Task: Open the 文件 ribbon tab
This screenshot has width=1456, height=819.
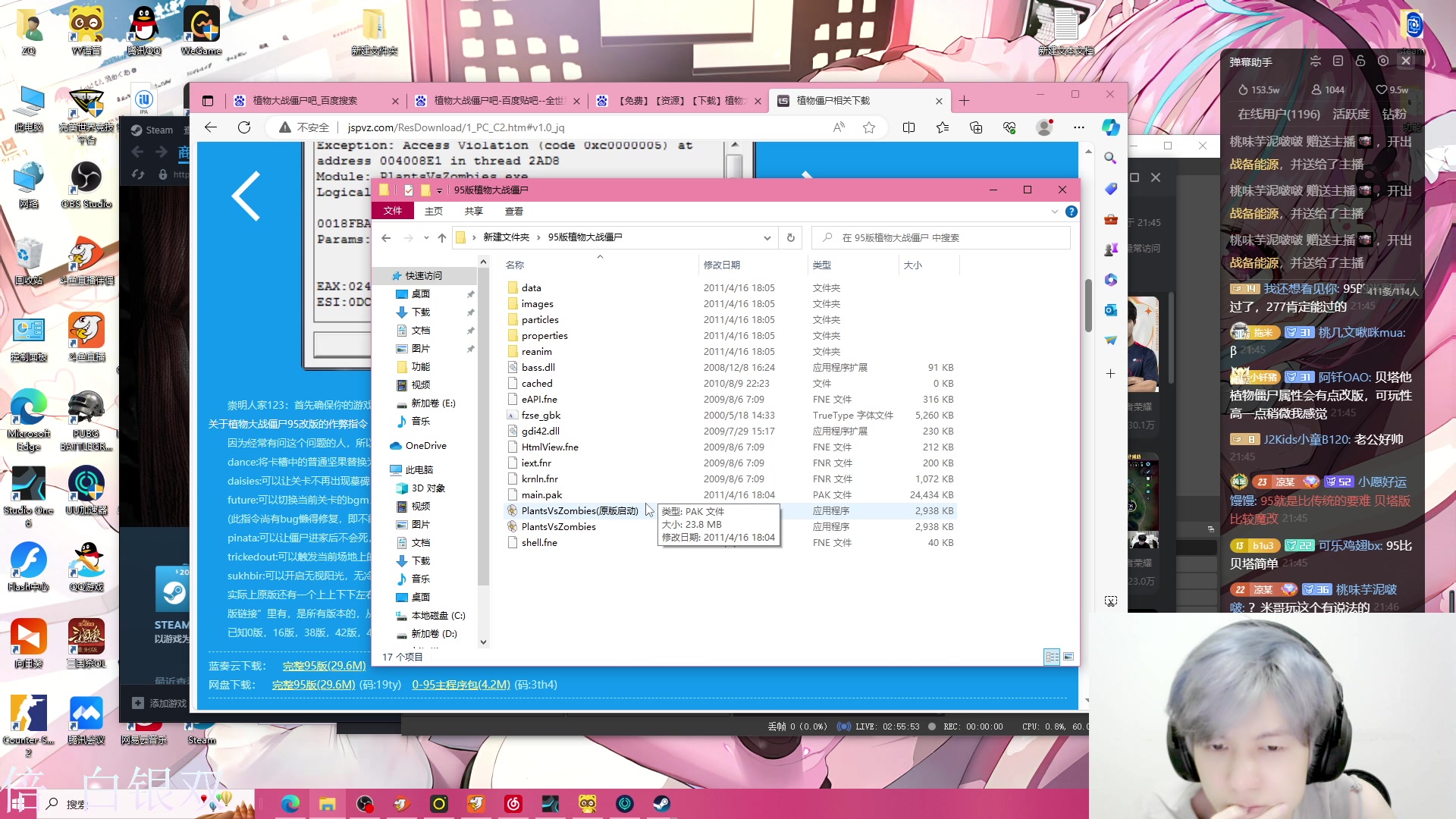Action: (x=393, y=212)
